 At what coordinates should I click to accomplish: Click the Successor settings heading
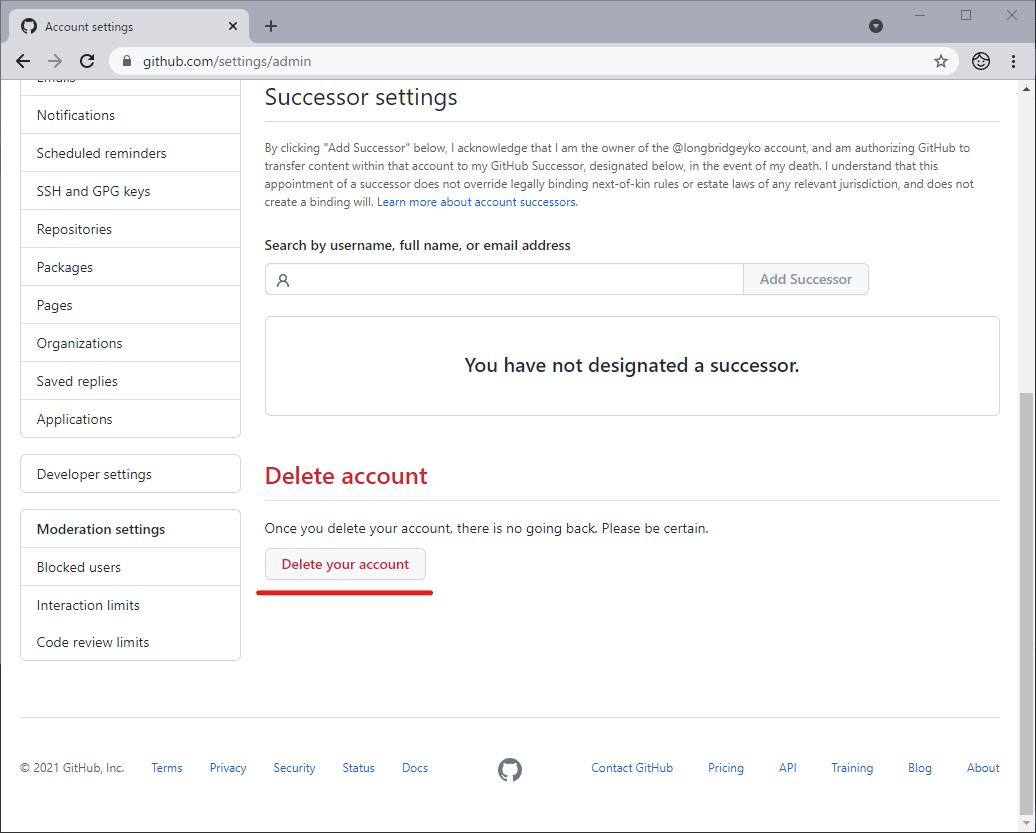361,97
